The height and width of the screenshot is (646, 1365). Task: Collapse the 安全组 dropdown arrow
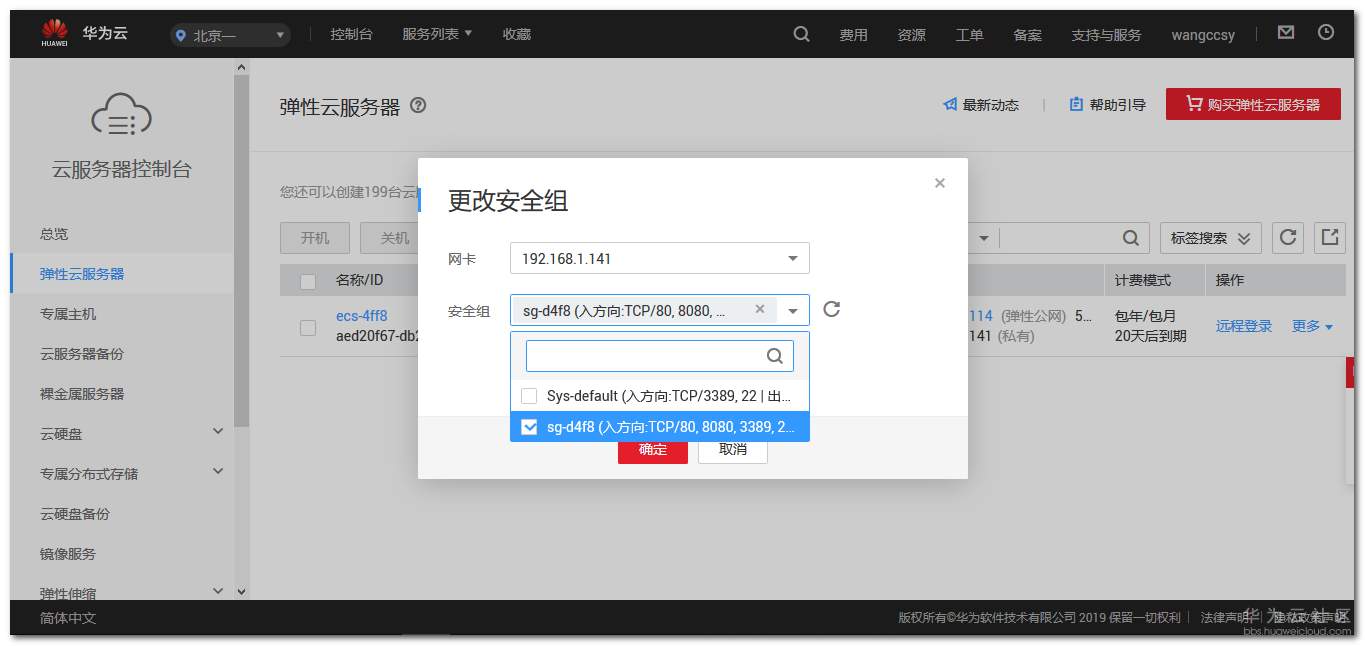[x=793, y=311]
